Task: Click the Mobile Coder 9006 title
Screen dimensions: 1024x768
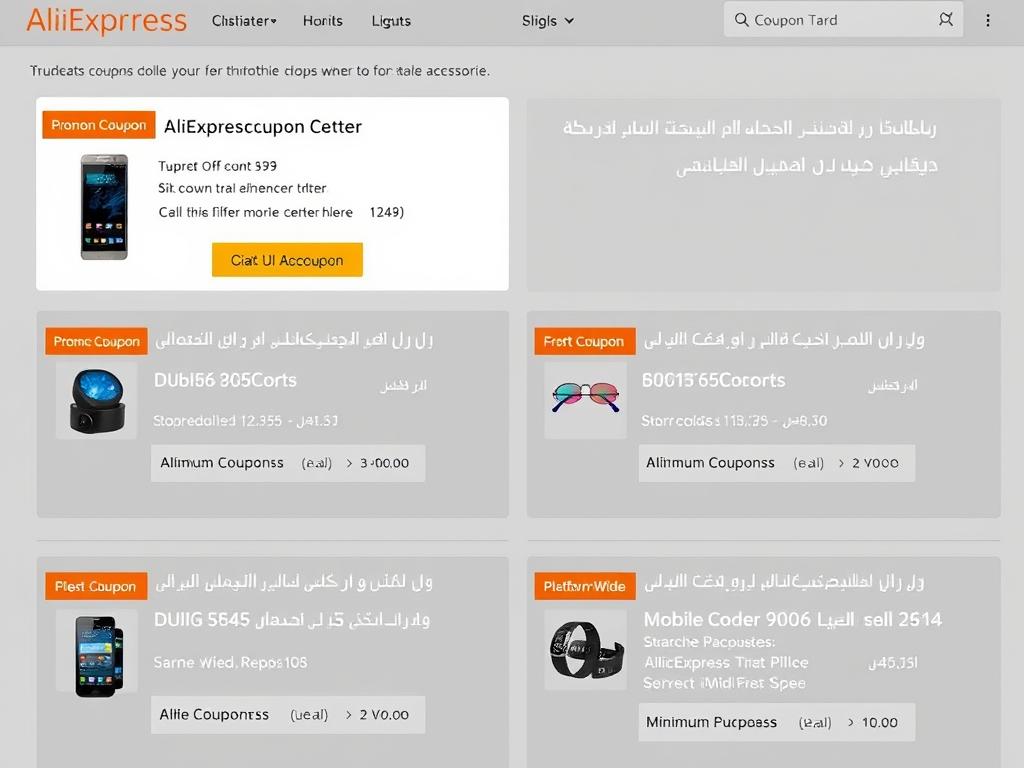Action: coord(727,619)
